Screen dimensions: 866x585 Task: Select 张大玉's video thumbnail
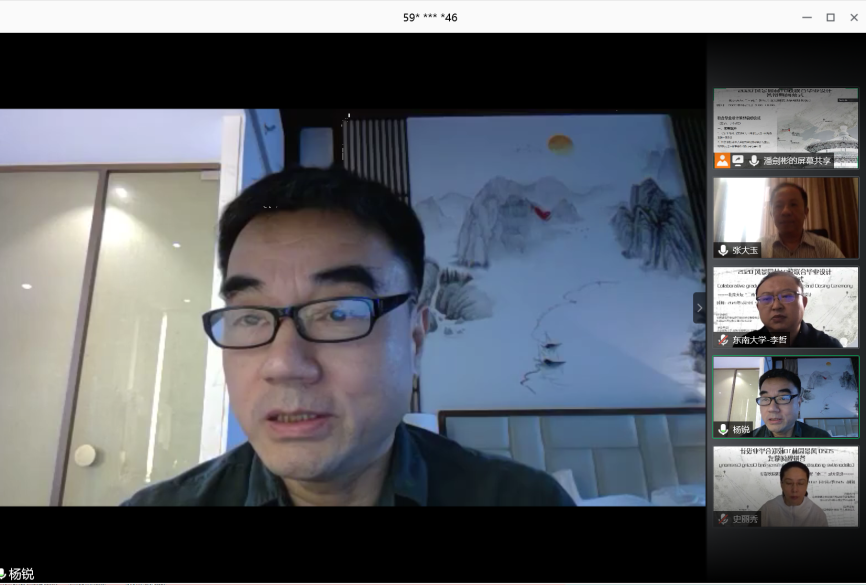[785, 215]
